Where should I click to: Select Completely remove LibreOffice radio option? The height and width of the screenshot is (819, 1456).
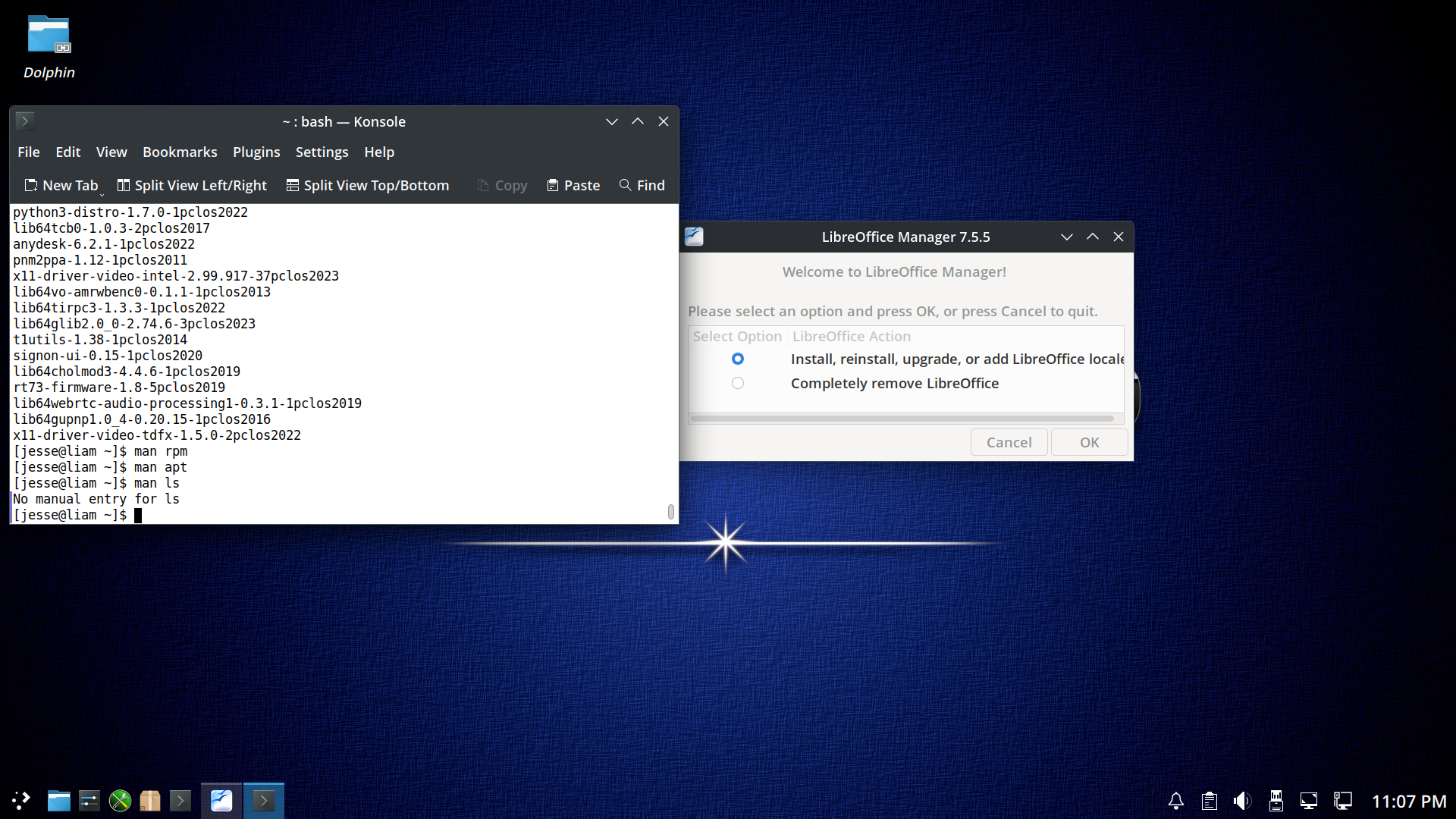pos(738,383)
